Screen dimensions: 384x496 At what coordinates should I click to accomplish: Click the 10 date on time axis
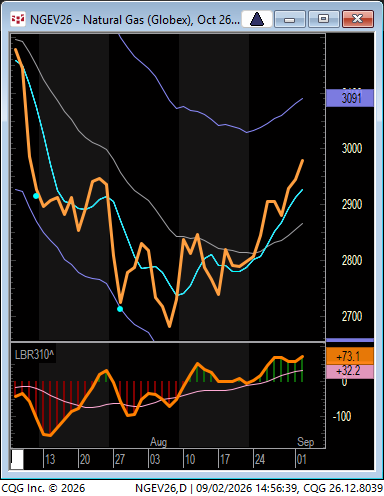190,460
